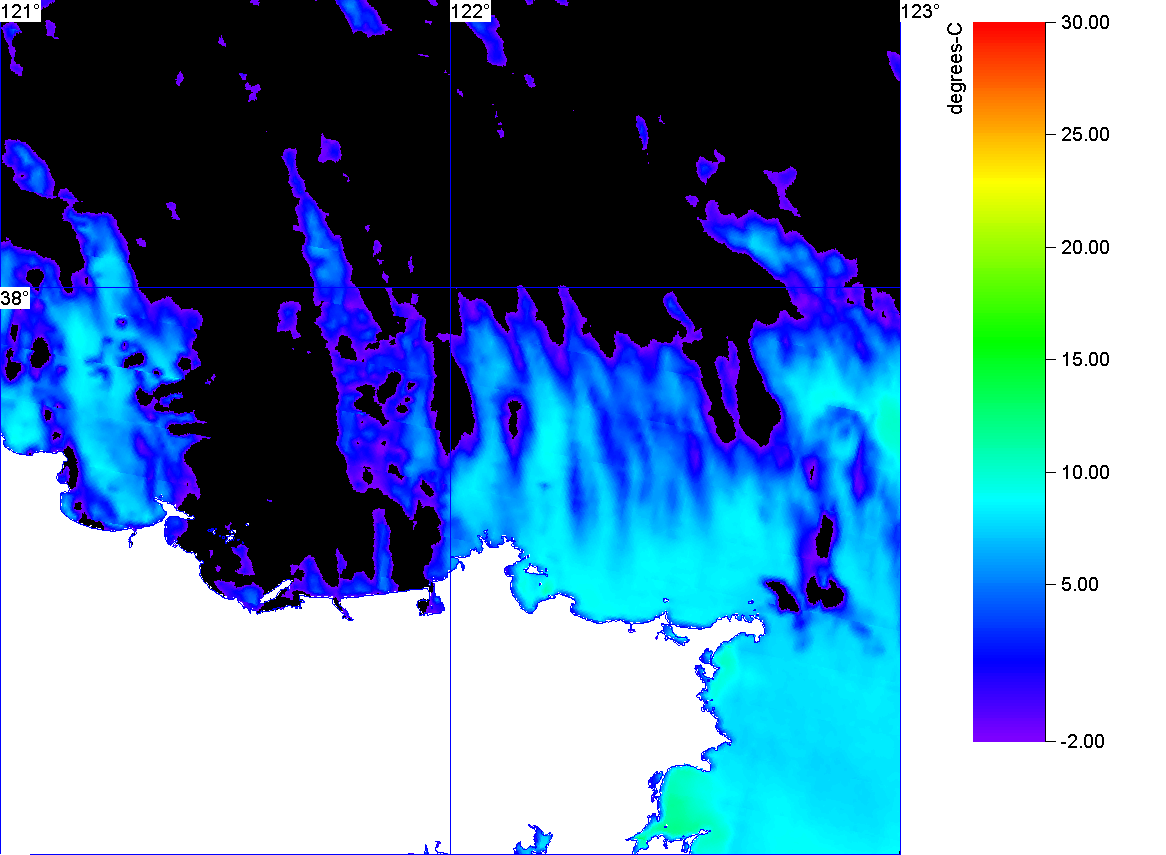This screenshot has height=855, width=1166.
Task: Click the 30.00 colorbar value
Action: pos(1085,22)
